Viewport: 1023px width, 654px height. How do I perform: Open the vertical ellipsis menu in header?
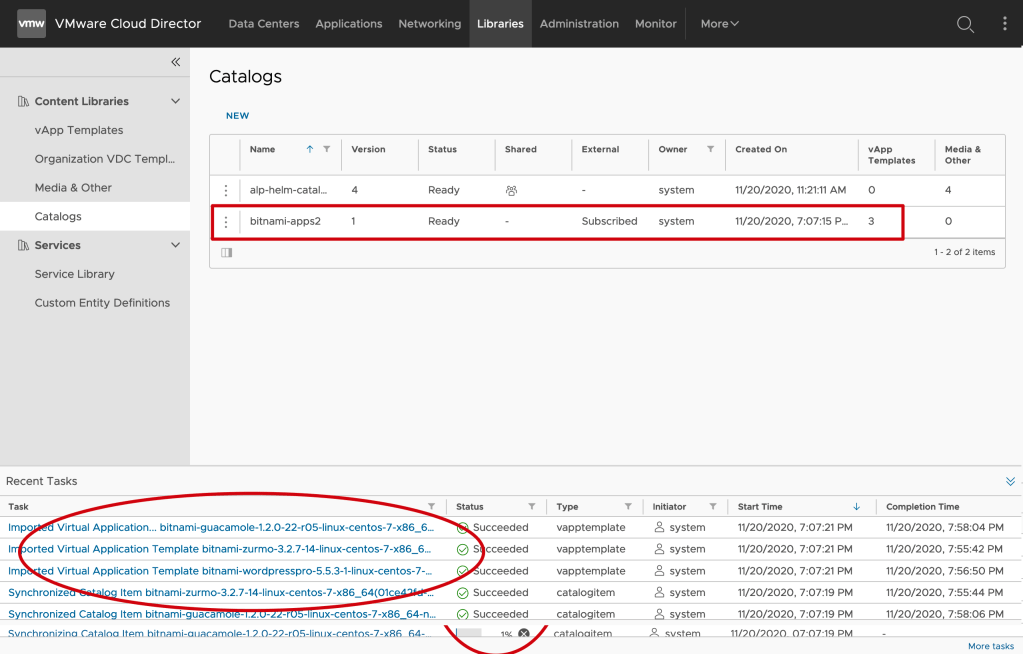[1005, 24]
